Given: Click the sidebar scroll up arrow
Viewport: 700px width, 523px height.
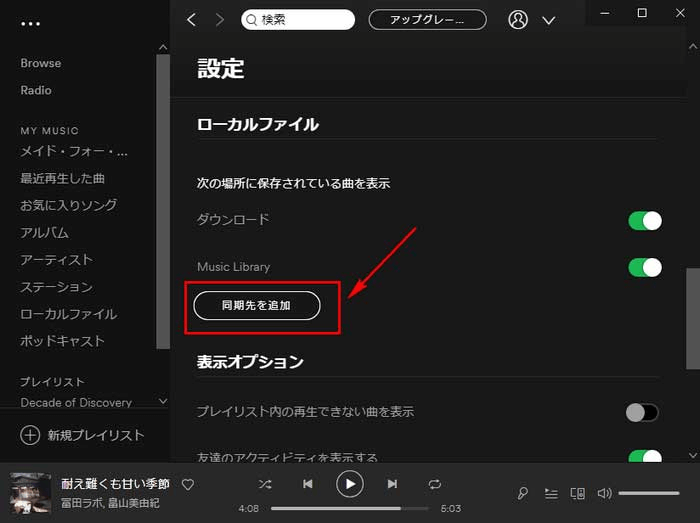Looking at the screenshot, I should 163,47.
